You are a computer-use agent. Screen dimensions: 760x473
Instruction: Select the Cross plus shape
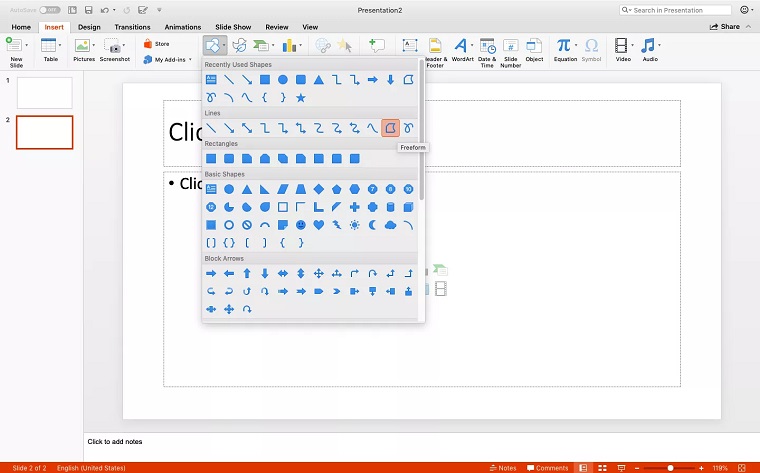coord(354,207)
